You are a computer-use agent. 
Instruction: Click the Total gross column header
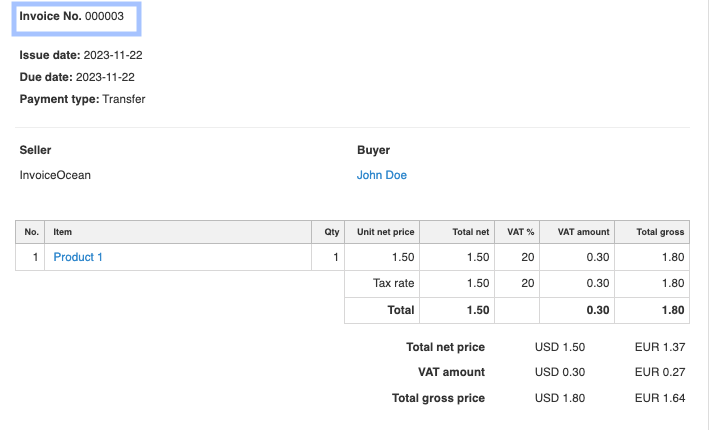[x=660, y=232]
